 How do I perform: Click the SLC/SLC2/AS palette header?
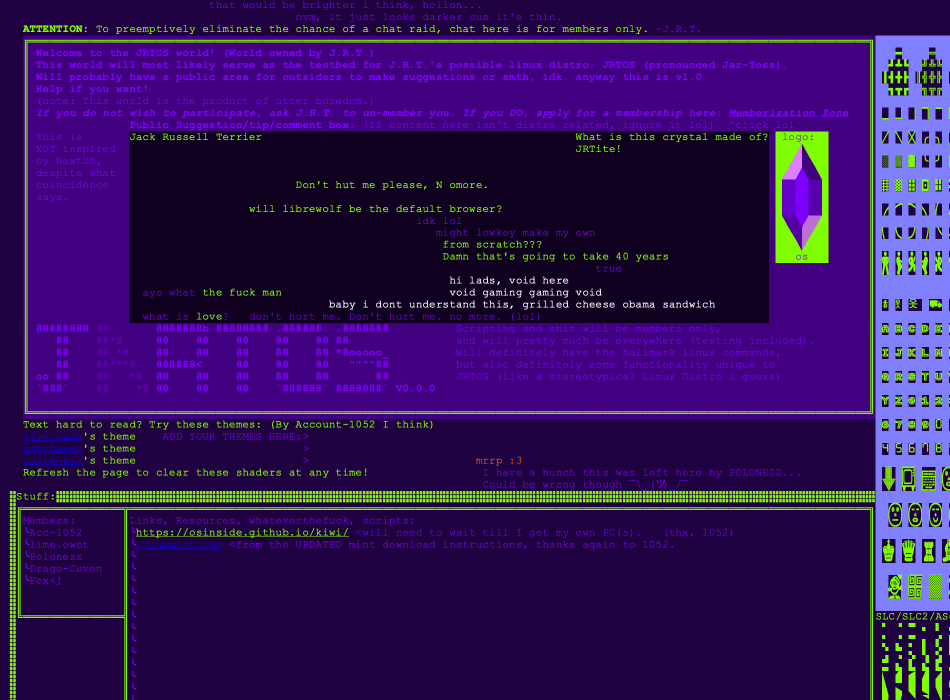pos(912,617)
